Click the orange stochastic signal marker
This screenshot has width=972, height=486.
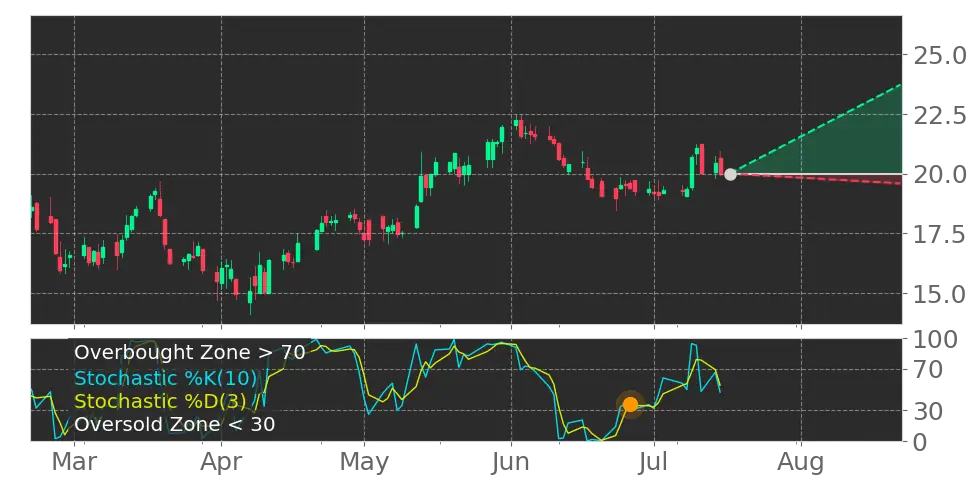click(630, 405)
